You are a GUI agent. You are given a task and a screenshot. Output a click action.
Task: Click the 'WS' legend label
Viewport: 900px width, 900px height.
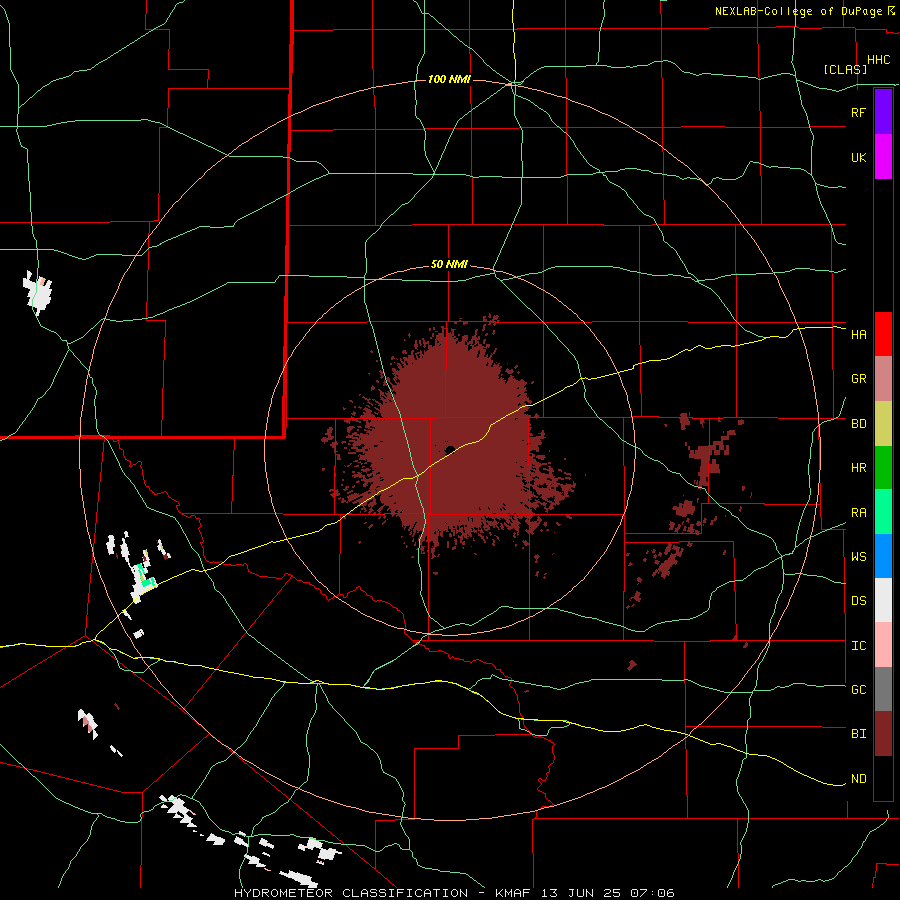click(x=858, y=557)
